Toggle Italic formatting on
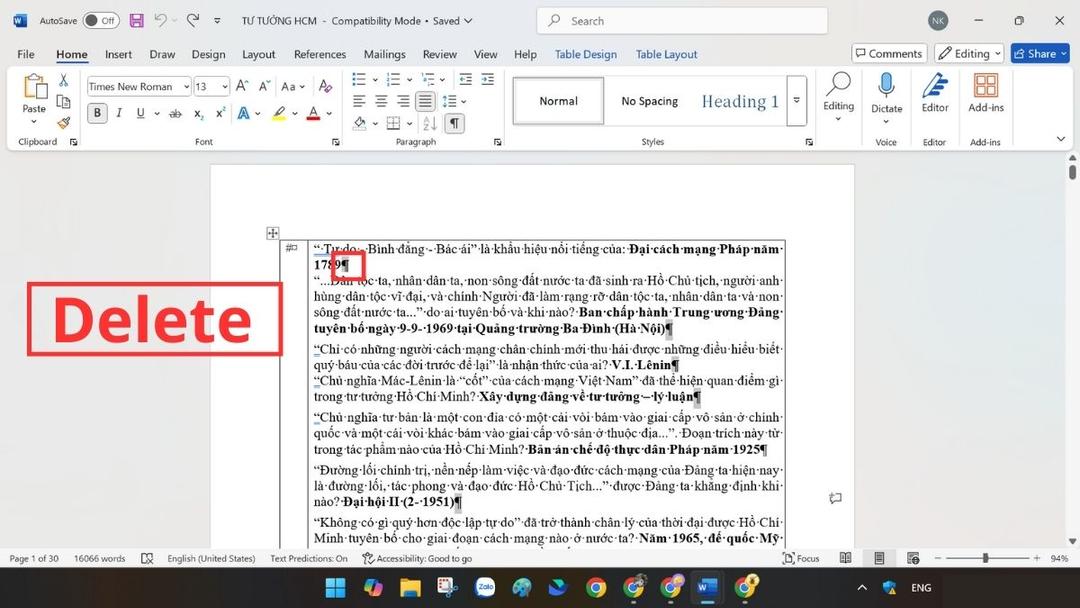Screen dimensions: 1080x608 (118, 113)
